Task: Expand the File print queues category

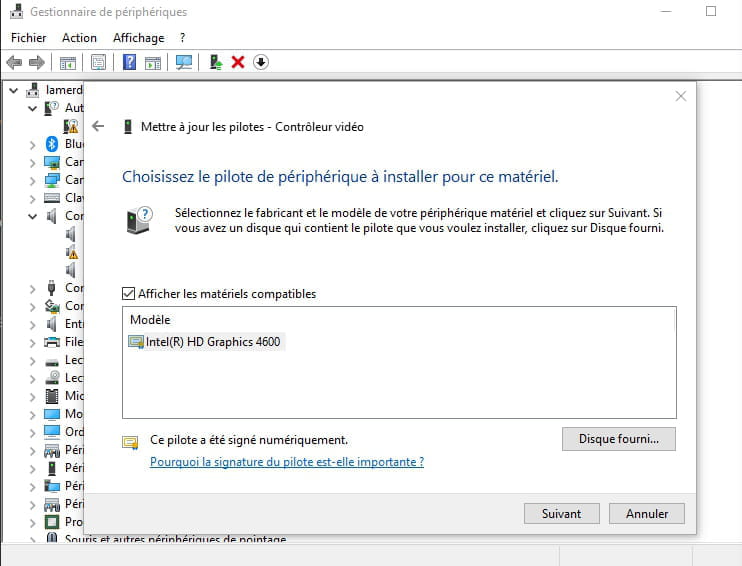Action: tap(32, 343)
